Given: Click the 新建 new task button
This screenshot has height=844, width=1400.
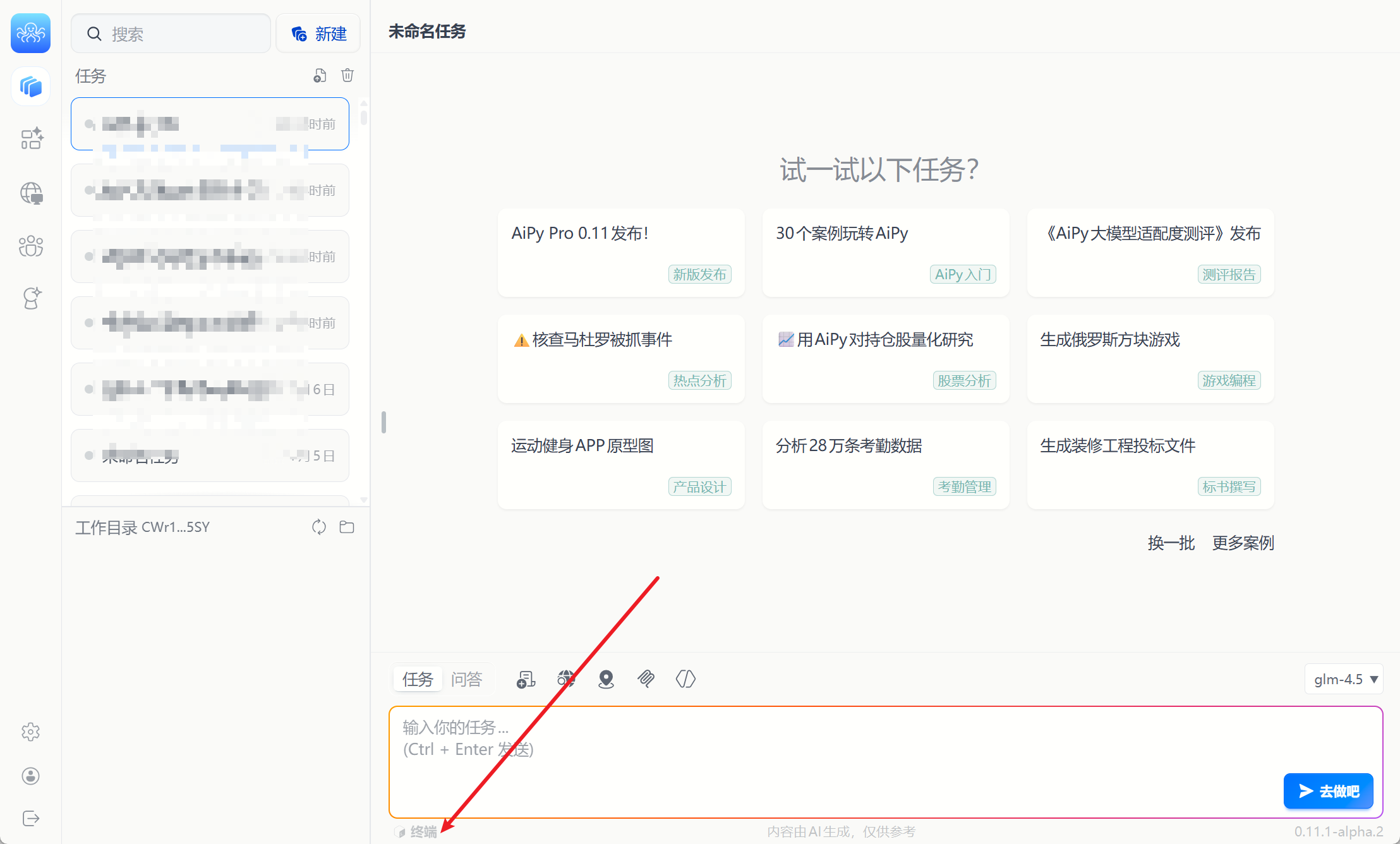Looking at the screenshot, I should click(319, 33).
